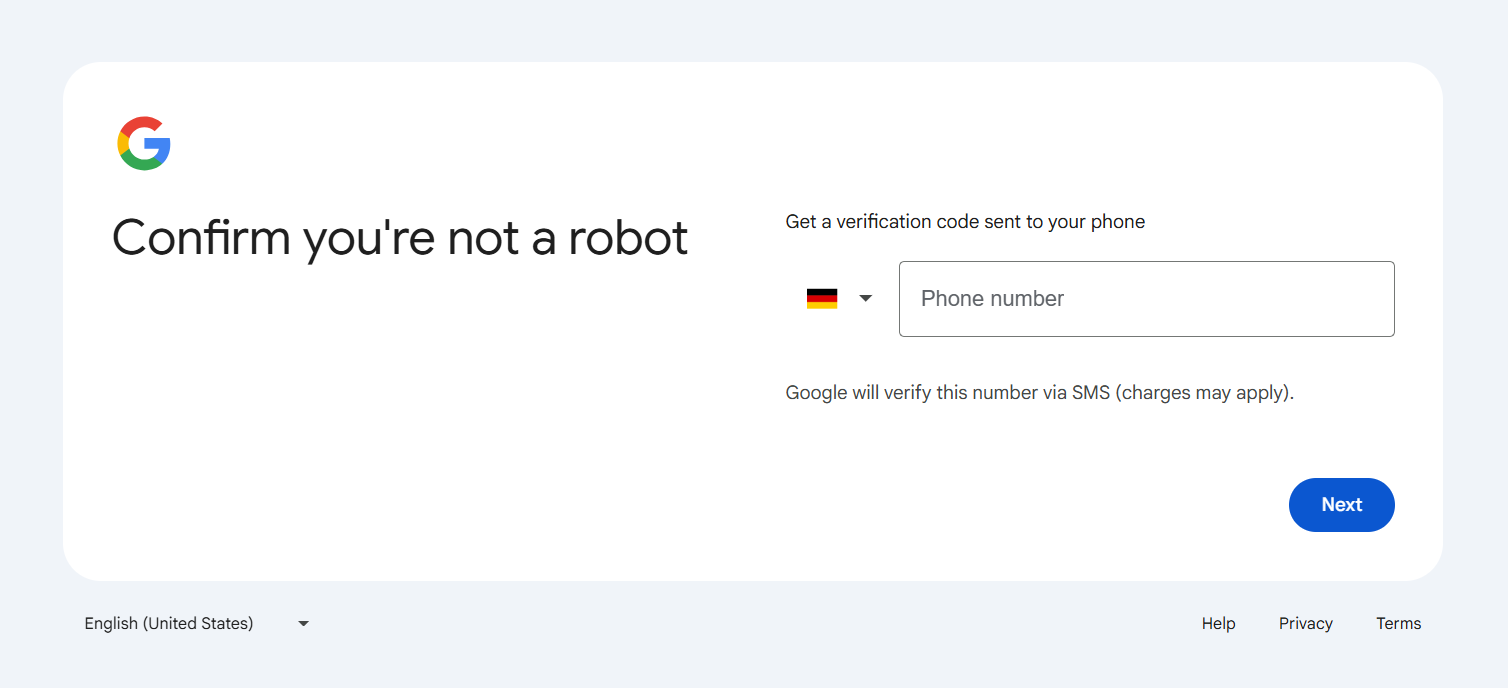Click the Google G logo

point(144,143)
